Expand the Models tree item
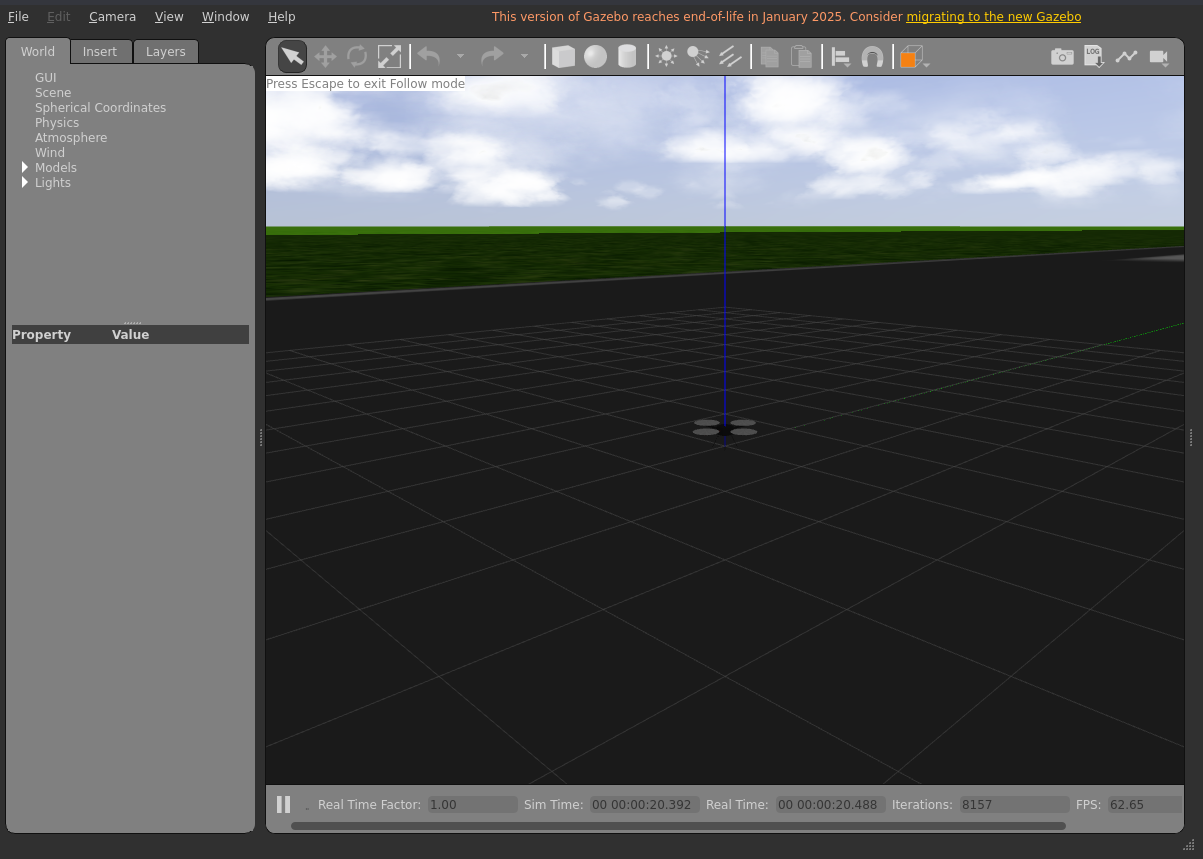Viewport: 1203px width, 859px height. tap(25, 168)
